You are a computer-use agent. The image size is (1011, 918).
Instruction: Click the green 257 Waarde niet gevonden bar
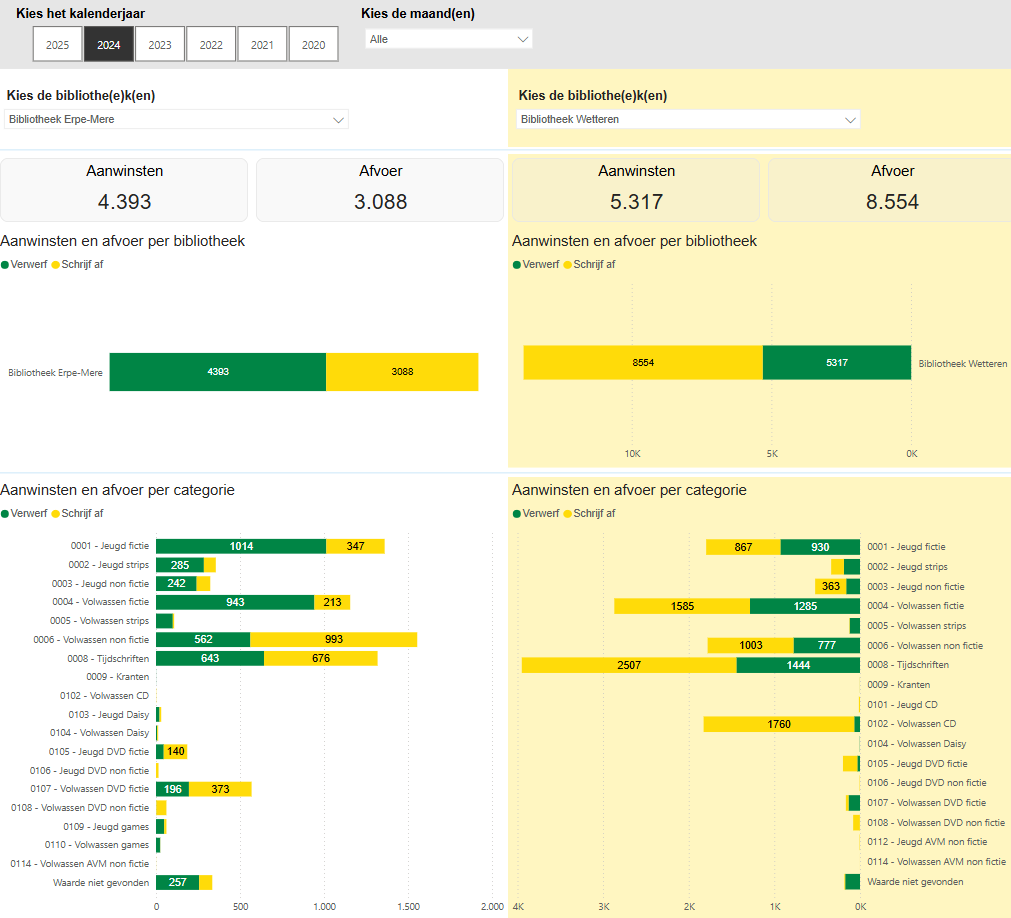coord(177,882)
